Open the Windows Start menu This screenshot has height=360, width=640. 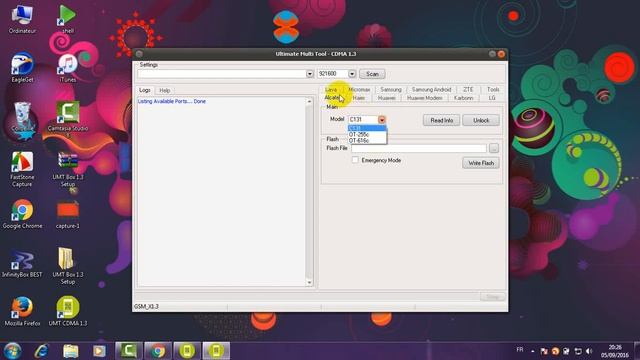pyautogui.click(x=12, y=351)
